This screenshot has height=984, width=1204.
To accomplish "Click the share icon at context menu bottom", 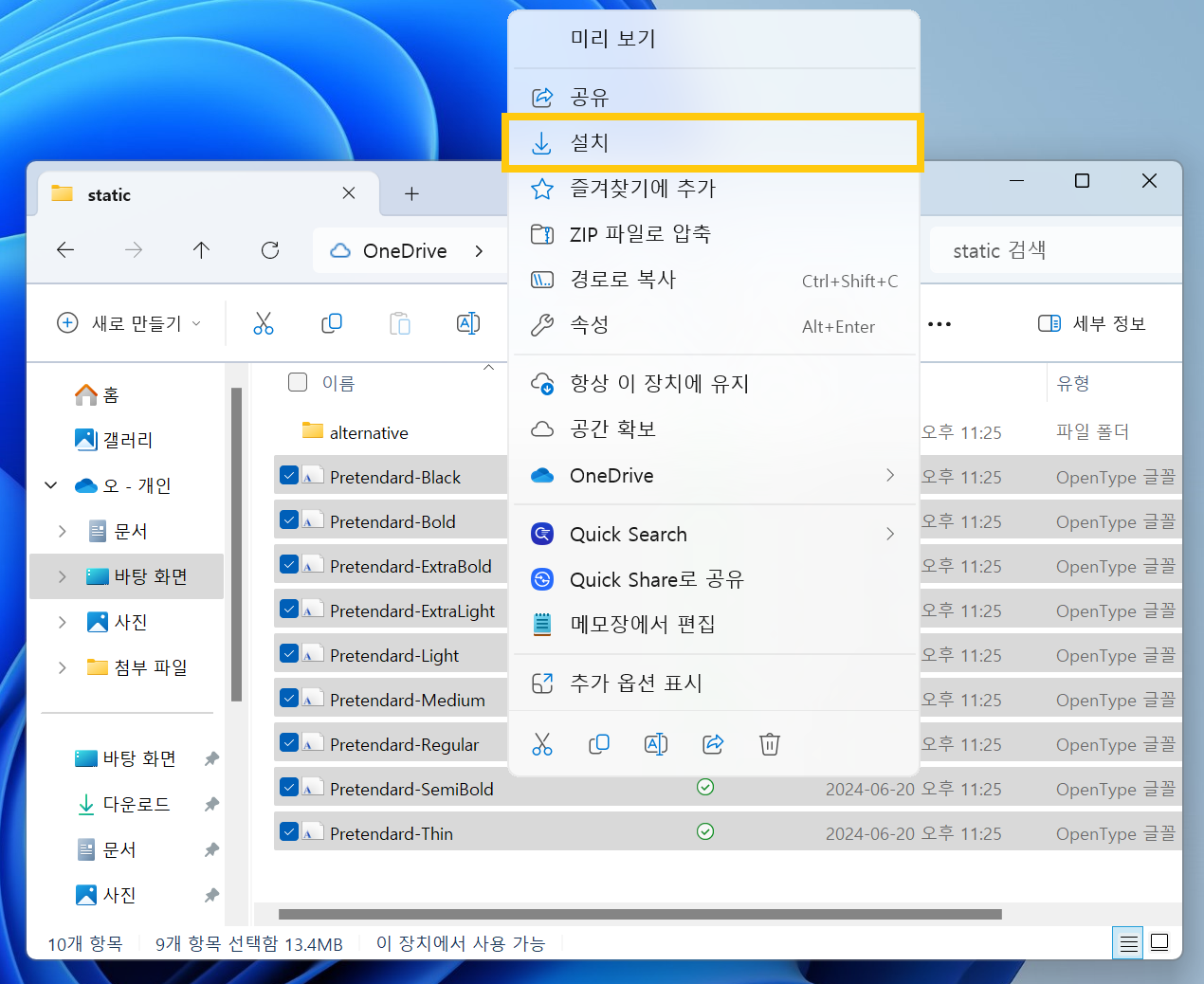I will click(713, 744).
